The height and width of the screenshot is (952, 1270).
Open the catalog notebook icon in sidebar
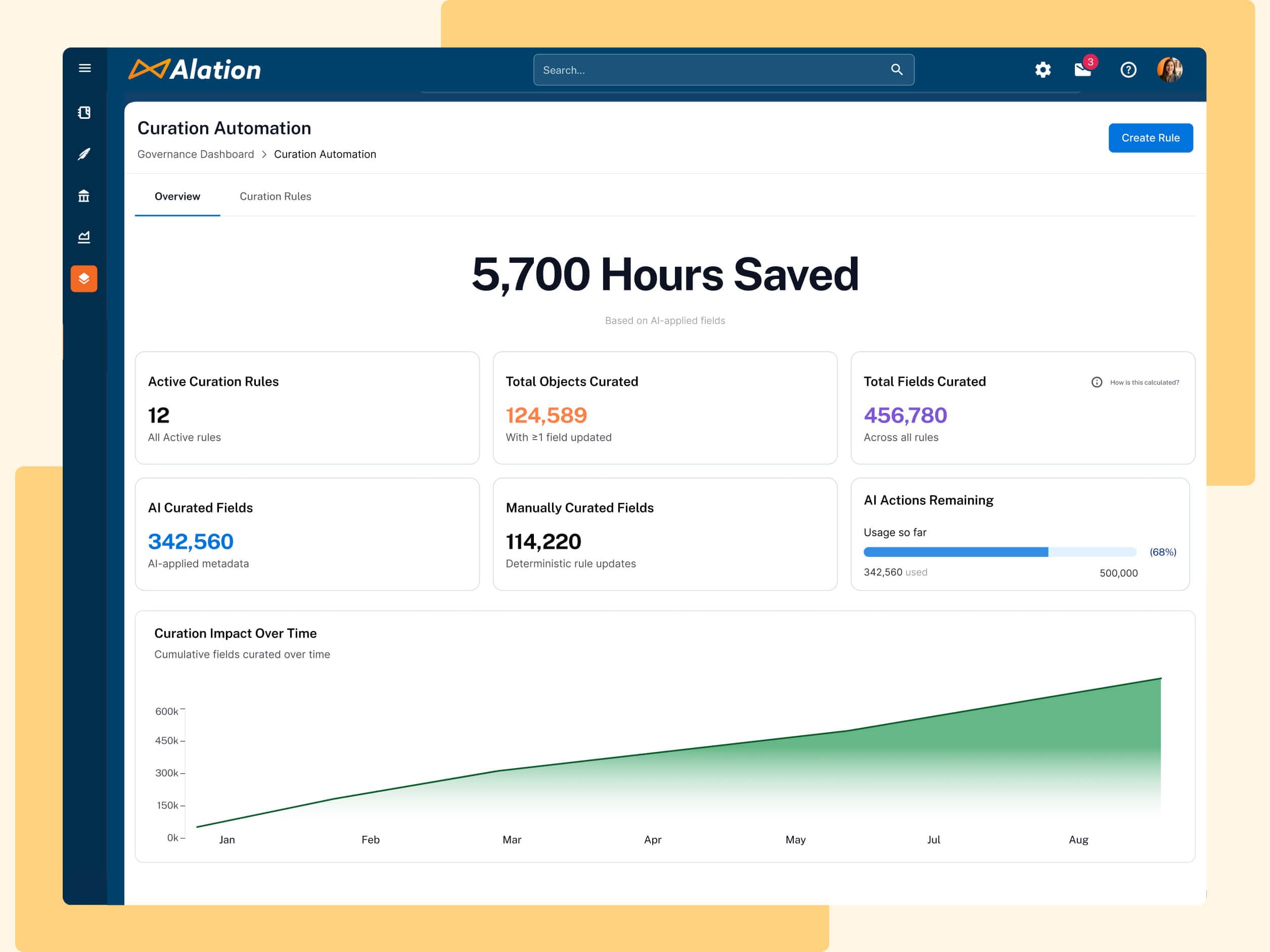(84, 113)
